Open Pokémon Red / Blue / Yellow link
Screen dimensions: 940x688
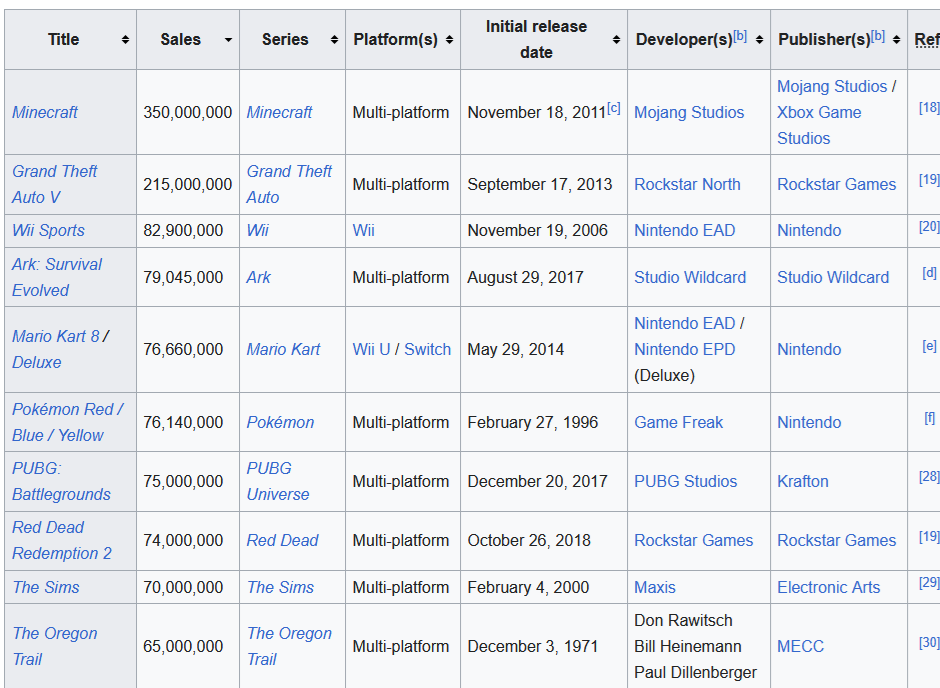(x=67, y=423)
